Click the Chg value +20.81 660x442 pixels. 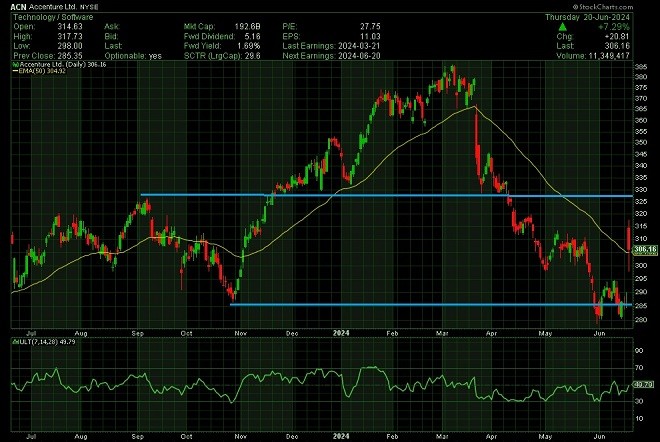[x=617, y=37]
